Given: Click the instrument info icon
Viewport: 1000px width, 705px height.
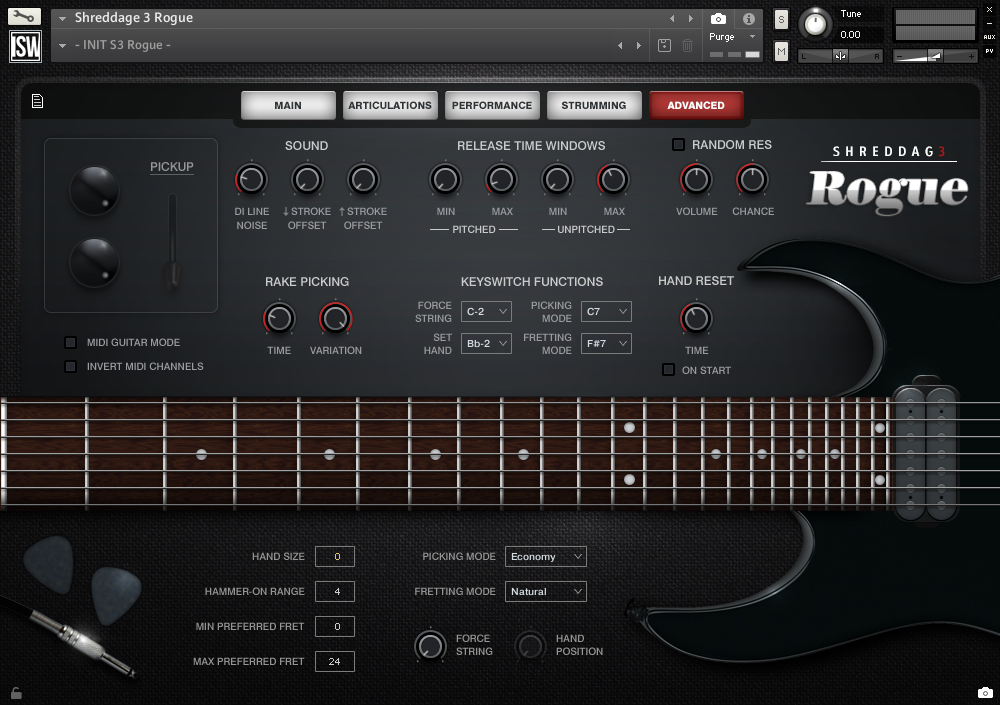Looking at the screenshot, I should 748,17.
